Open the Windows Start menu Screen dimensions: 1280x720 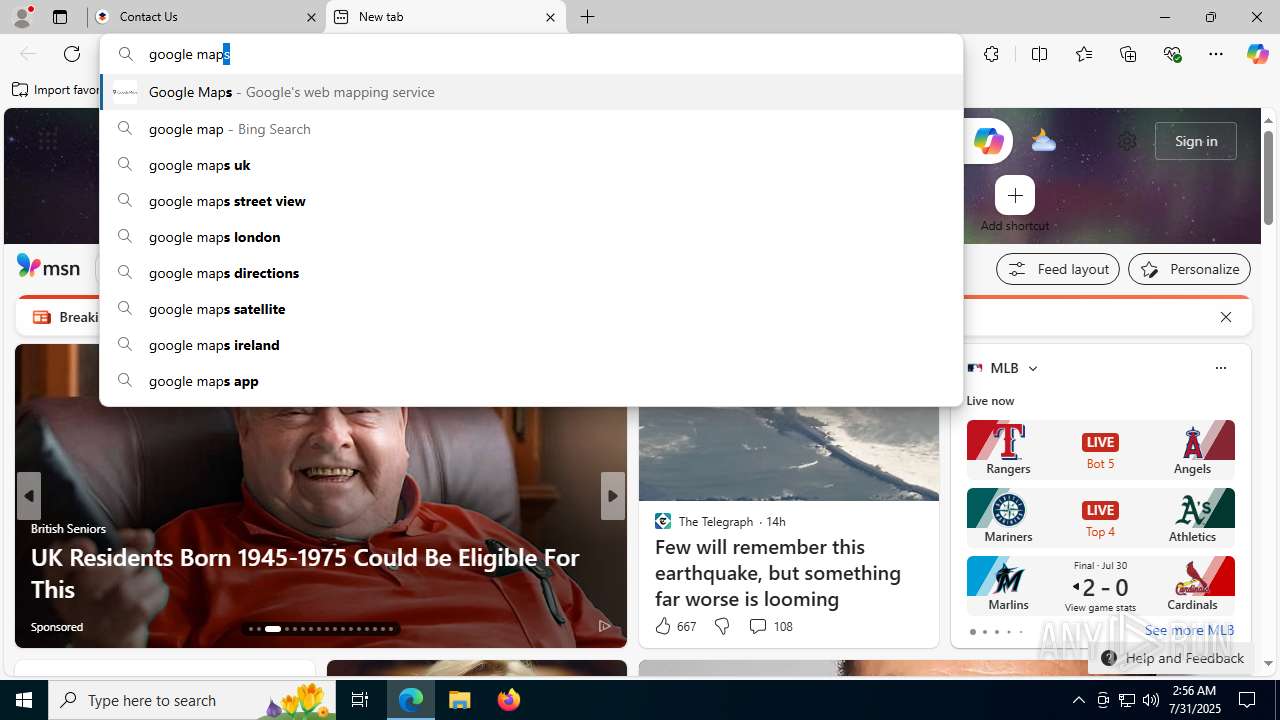24,700
